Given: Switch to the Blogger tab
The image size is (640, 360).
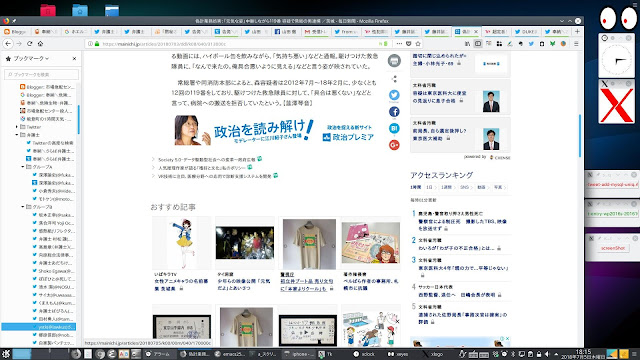Looking at the screenshot, I should point(16,31).
